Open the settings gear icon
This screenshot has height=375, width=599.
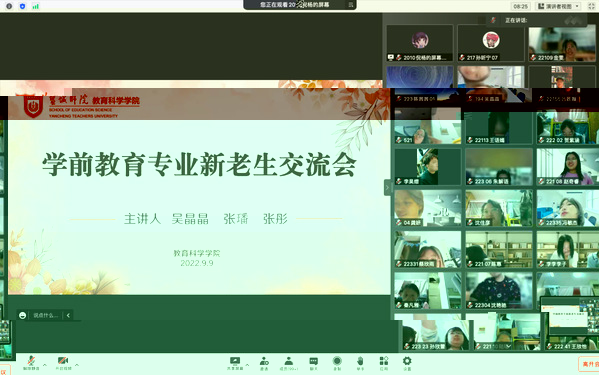point(407,363)
